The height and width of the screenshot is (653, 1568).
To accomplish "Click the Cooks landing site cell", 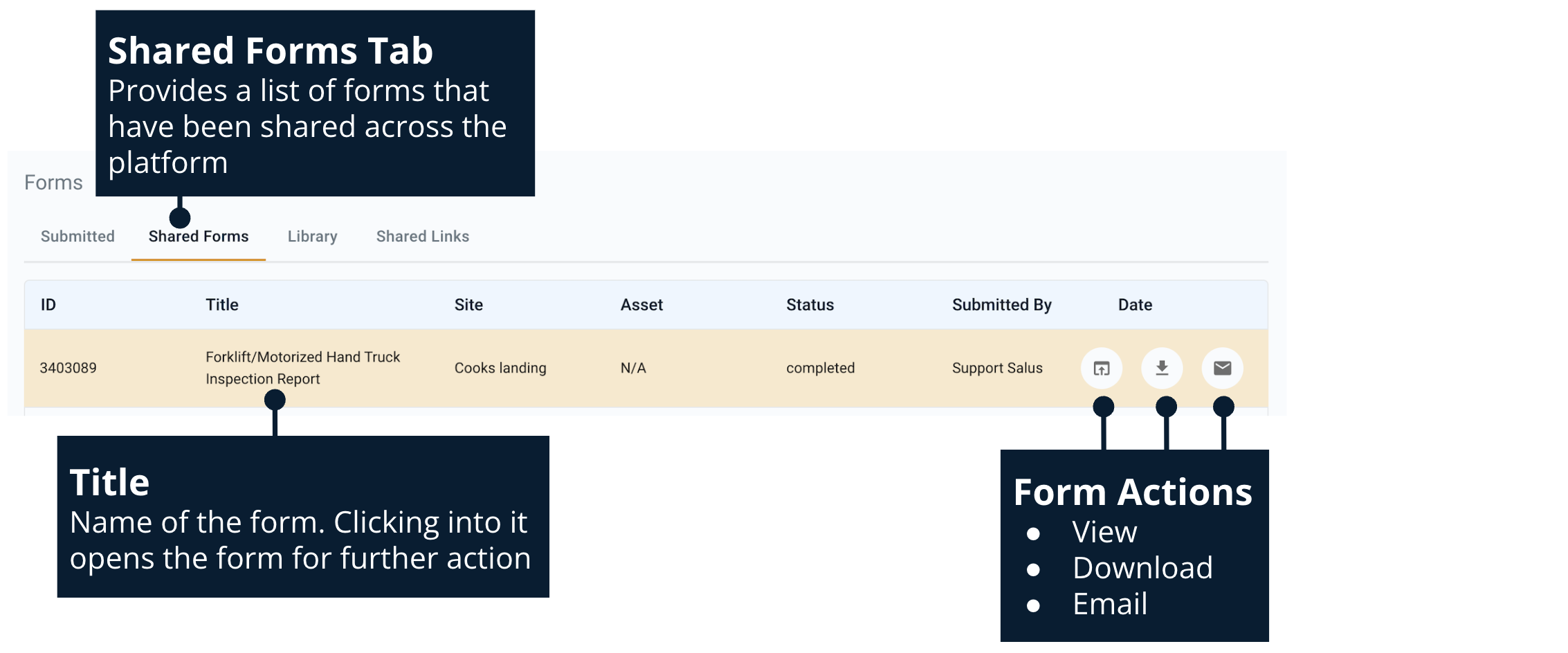I will tap(500, 368).
